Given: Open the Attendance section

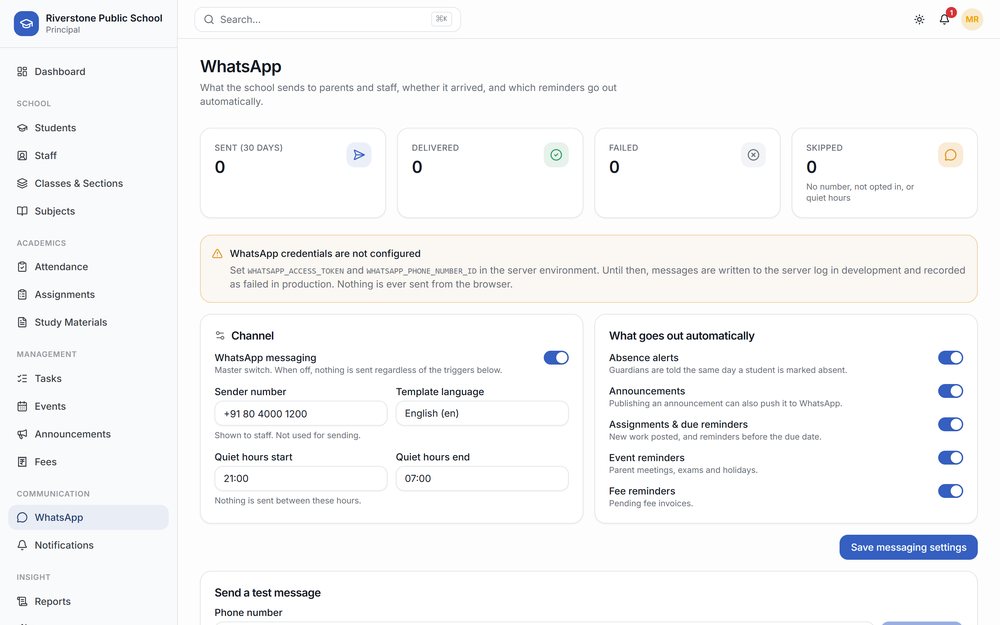Looking at the screenshot, I should tap(89, 267).
